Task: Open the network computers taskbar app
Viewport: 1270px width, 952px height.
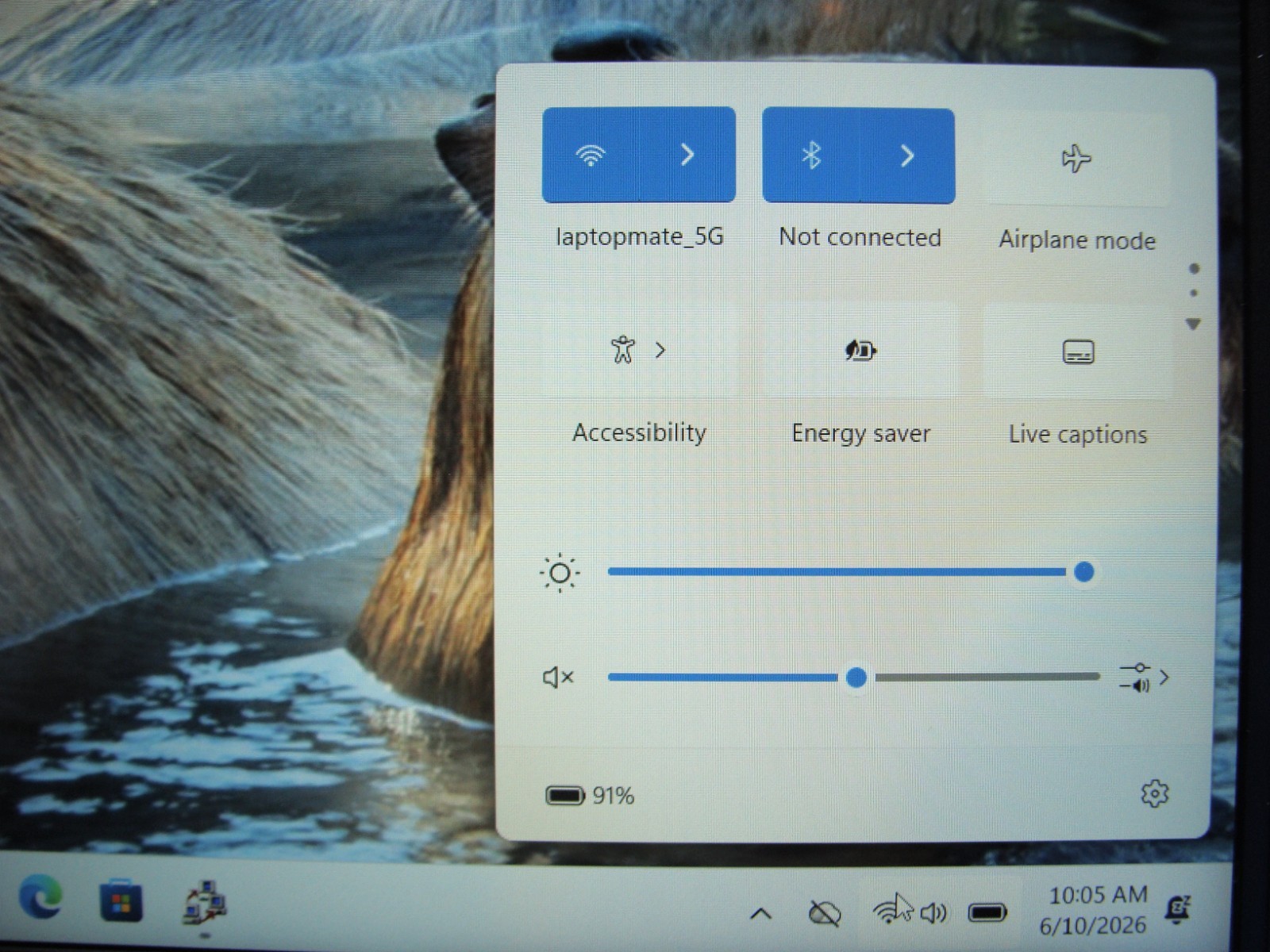Action: [205, 904]
